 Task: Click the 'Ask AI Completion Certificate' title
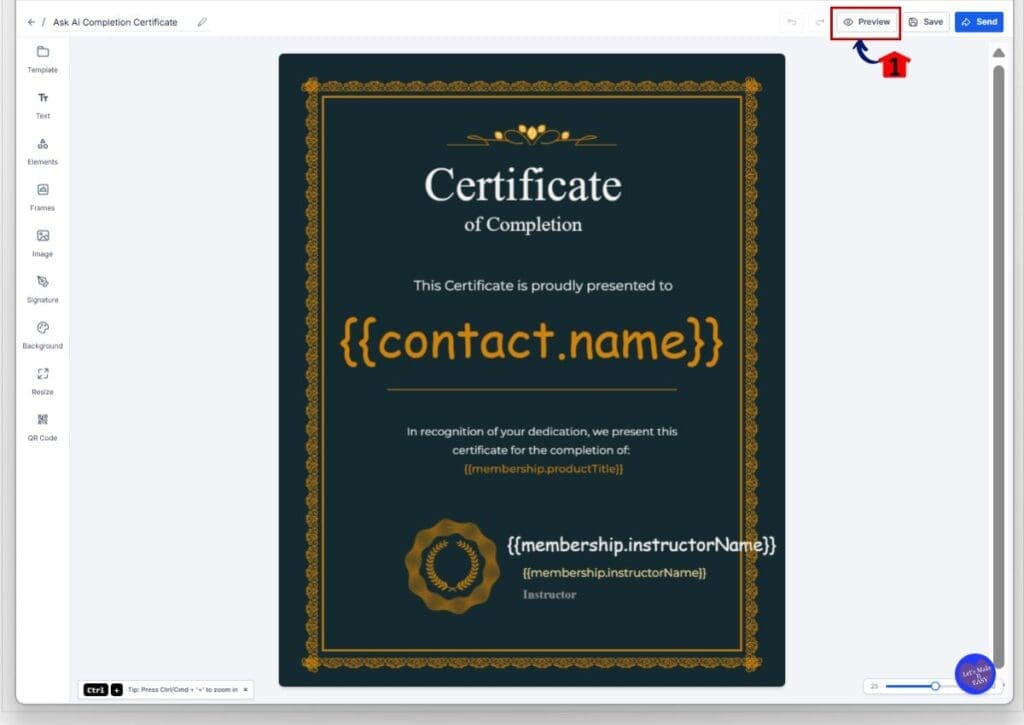(x=115, y=22)
